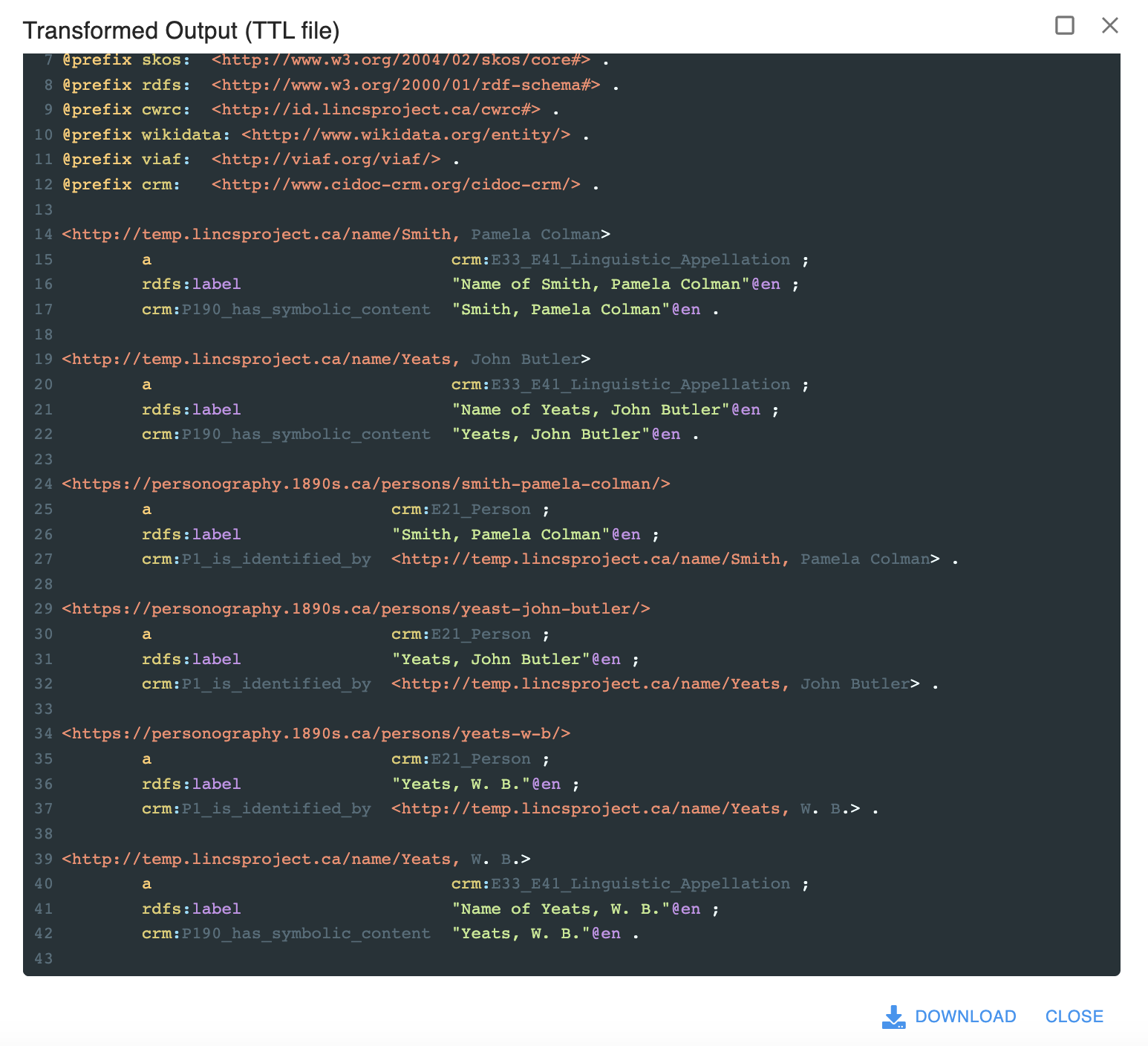Click the wikidata entity URL
The height and width of the screenshot is (1046, 1148).
pyautogui.click(x=405, y=134)
